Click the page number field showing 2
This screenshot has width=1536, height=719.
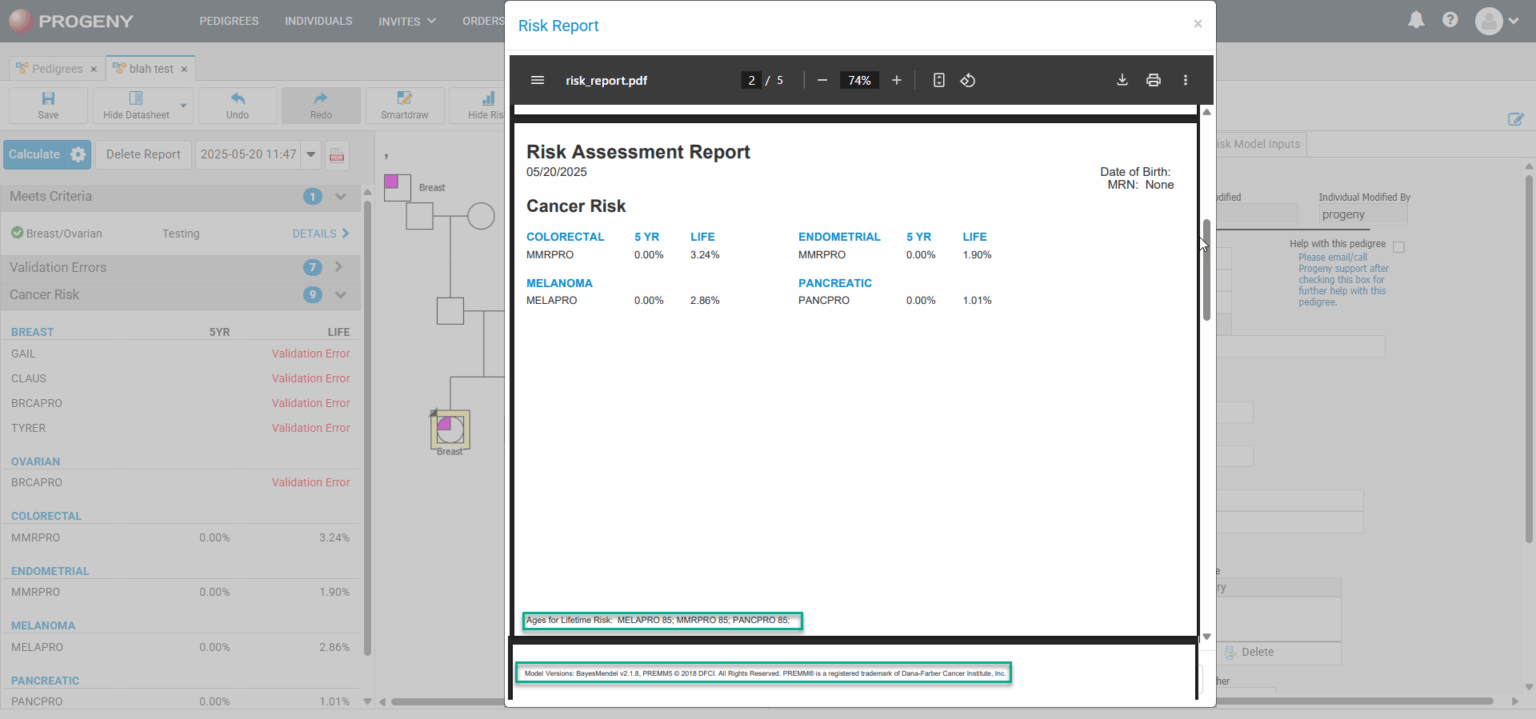[x=751, y=80]
